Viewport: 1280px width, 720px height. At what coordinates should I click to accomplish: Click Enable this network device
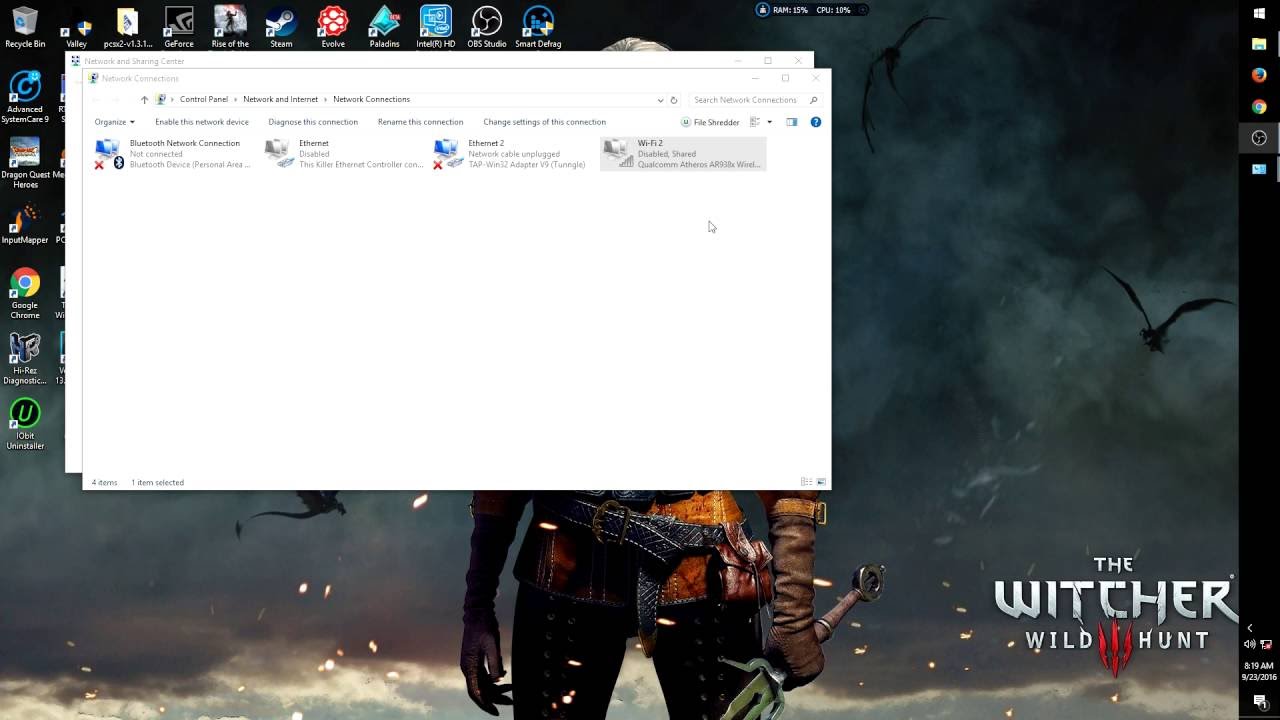pos(202,122)
